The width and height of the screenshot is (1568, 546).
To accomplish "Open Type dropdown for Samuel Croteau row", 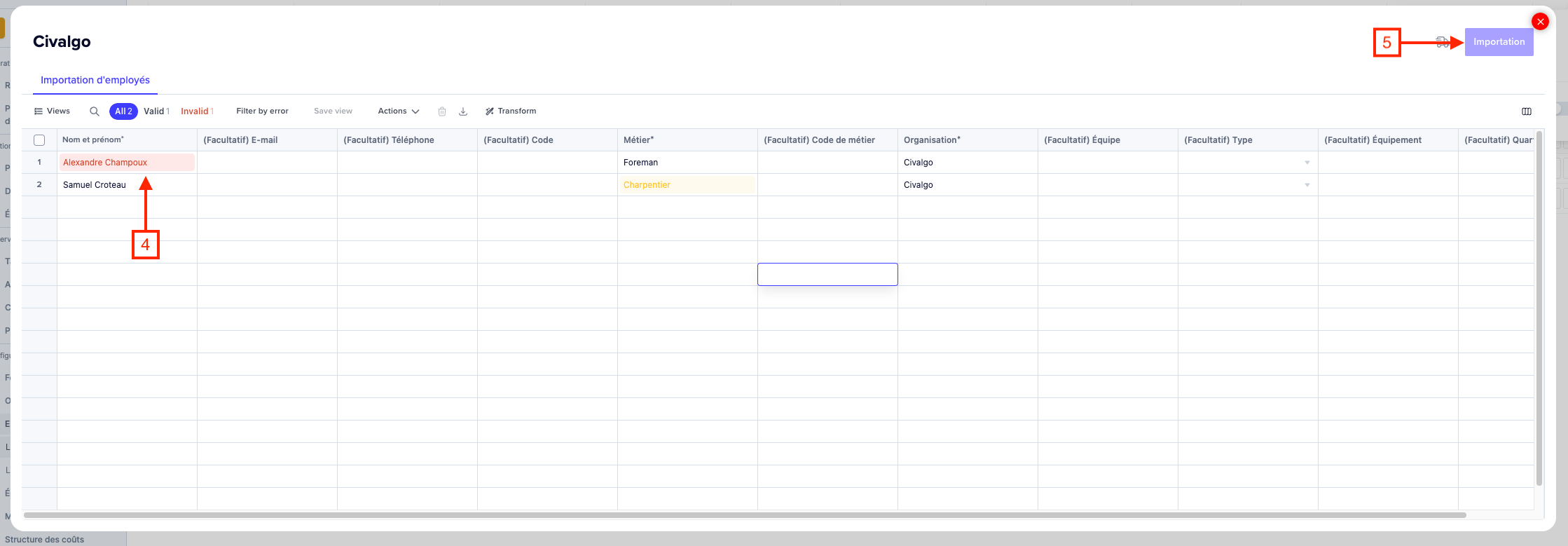I will (1307, 185).
